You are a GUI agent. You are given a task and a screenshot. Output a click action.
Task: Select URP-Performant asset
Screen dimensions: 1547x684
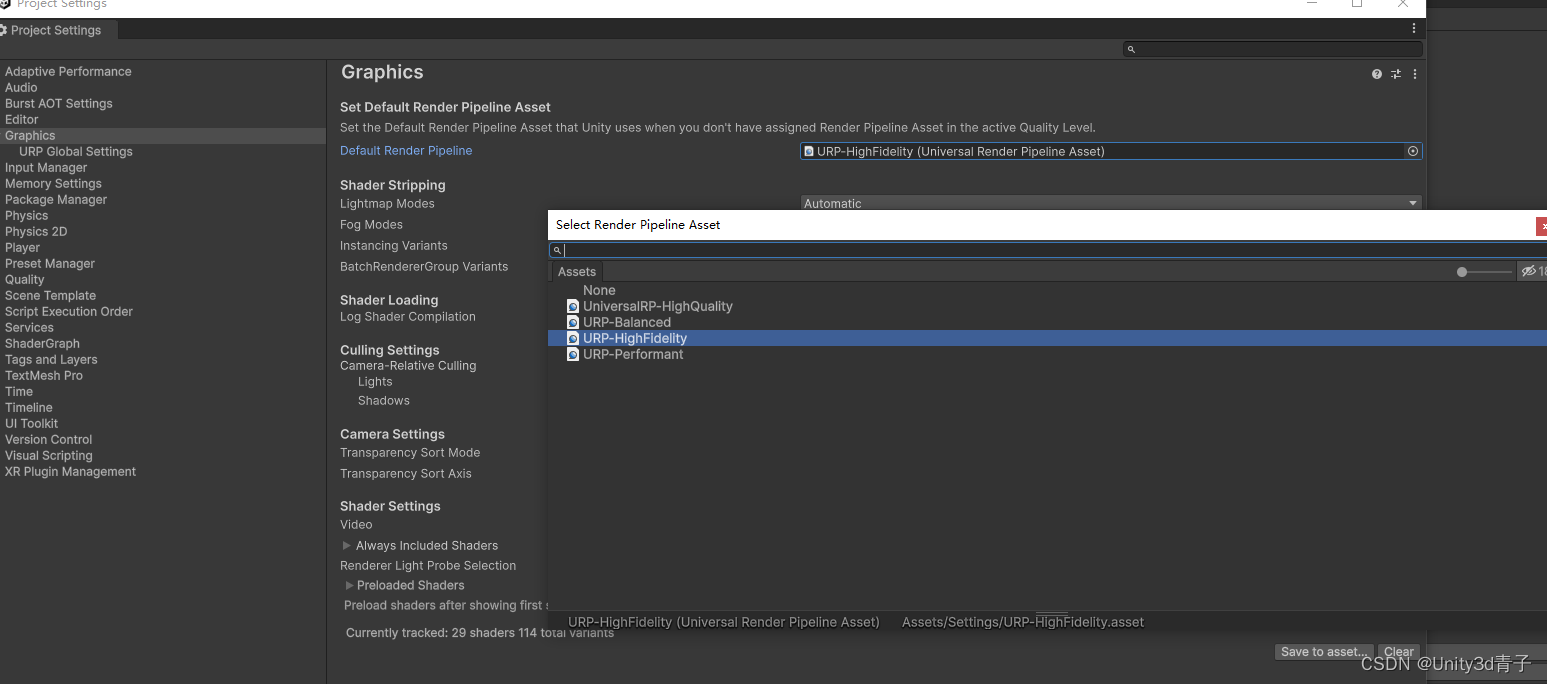click(633, 354)
